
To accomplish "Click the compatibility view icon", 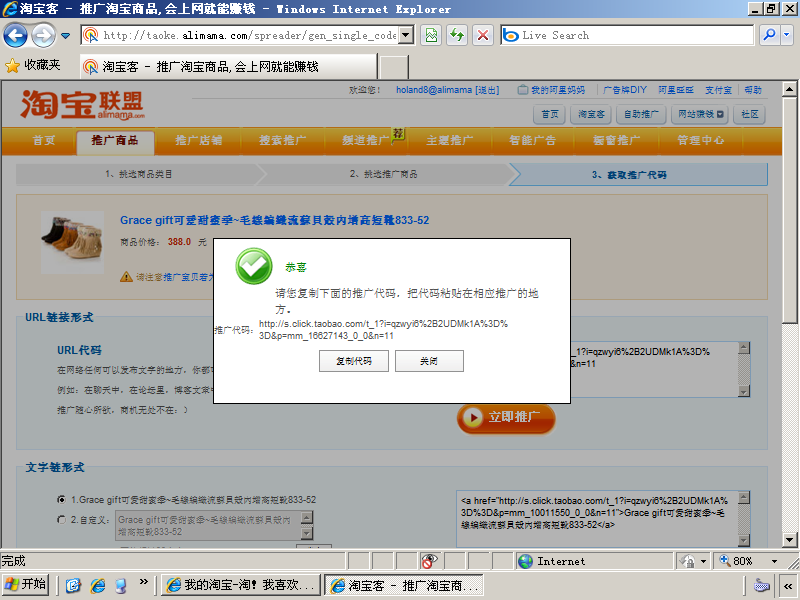I will pyautogui.click(x=431, y=35).
